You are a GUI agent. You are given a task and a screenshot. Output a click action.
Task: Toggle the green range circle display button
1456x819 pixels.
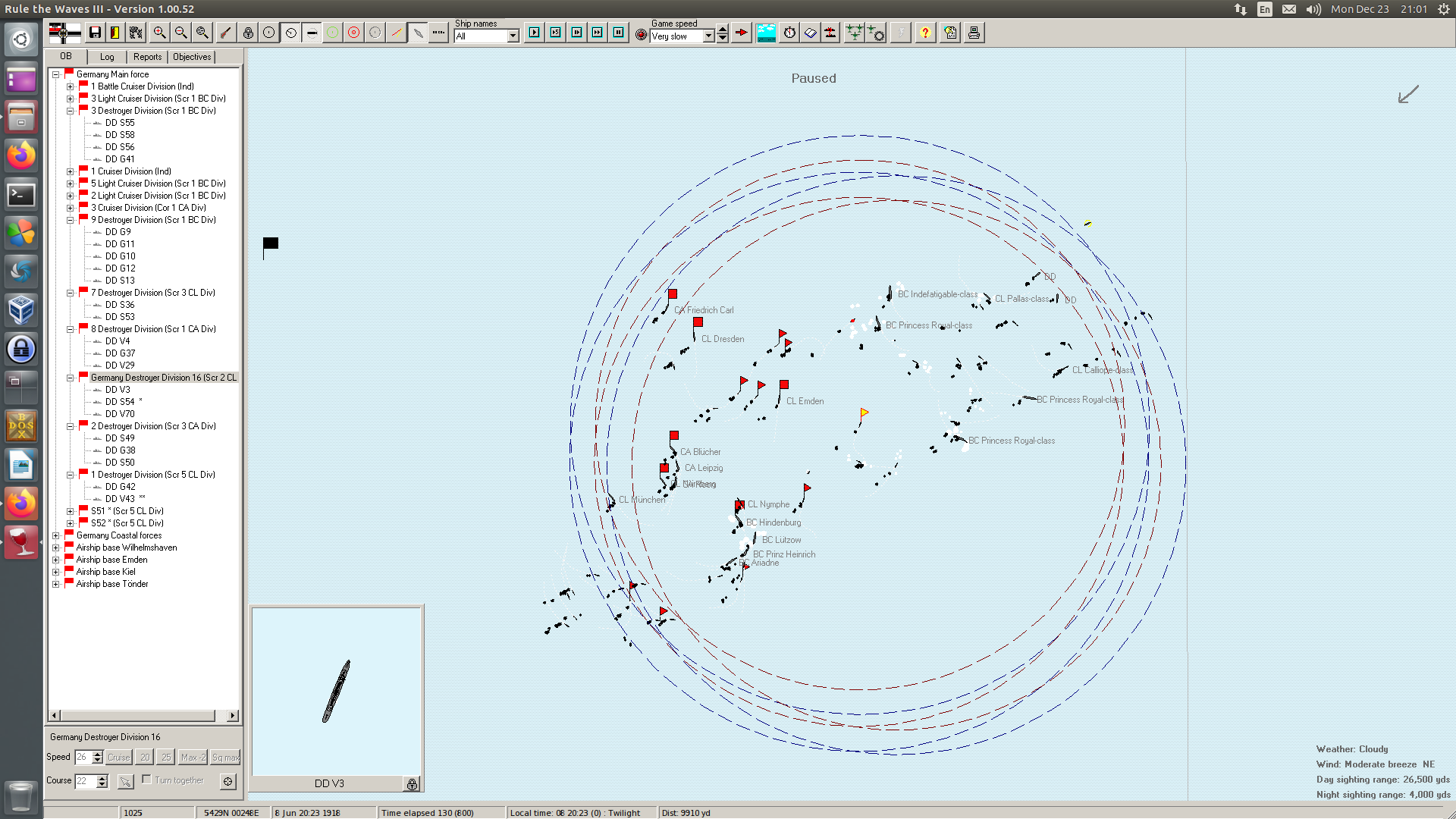[x=332, y=33]
